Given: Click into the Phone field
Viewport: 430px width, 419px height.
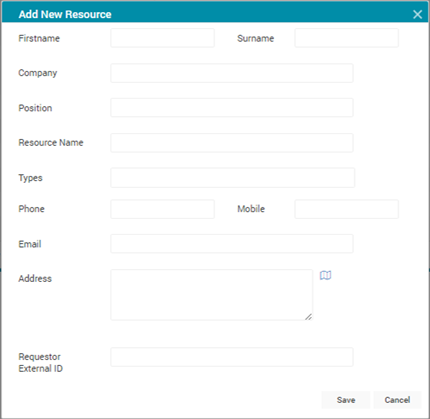Looking at the screenshot, I should click(x=162, y=209).
